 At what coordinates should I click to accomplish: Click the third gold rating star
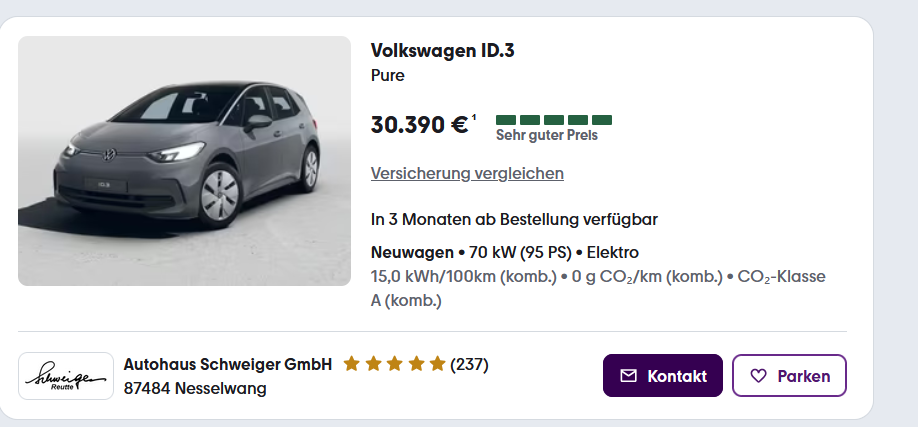[x=394, y=364]
